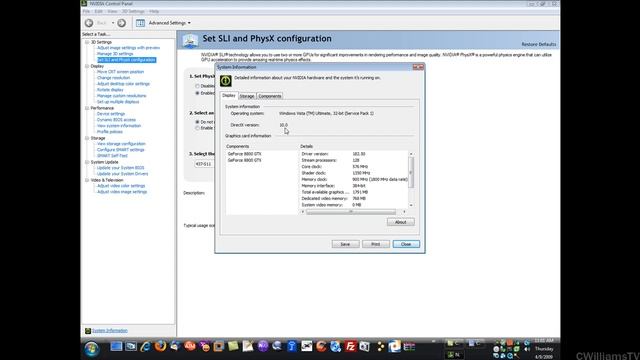
Task: Launch Firefox from the taskbar
Action: tap(160, 346)
